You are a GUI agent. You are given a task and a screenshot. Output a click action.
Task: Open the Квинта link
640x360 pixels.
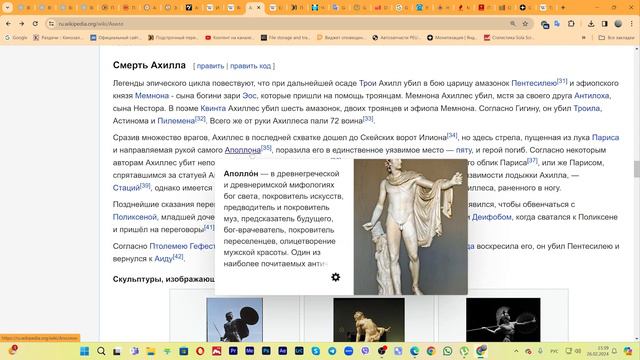tap(213, 108)
